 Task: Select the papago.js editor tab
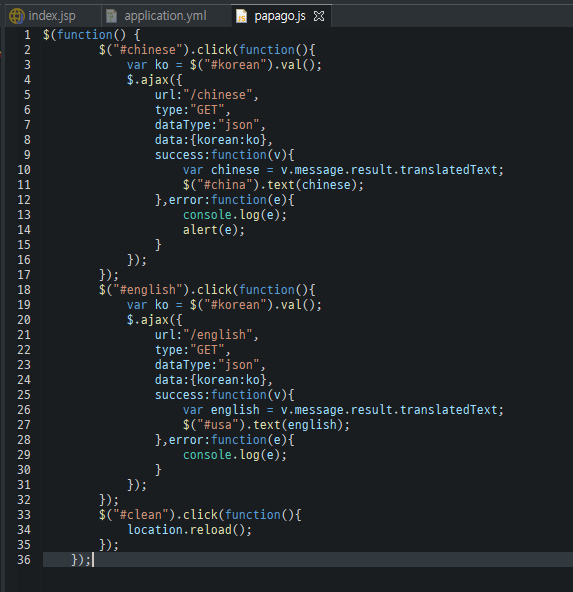coord(280,16)
